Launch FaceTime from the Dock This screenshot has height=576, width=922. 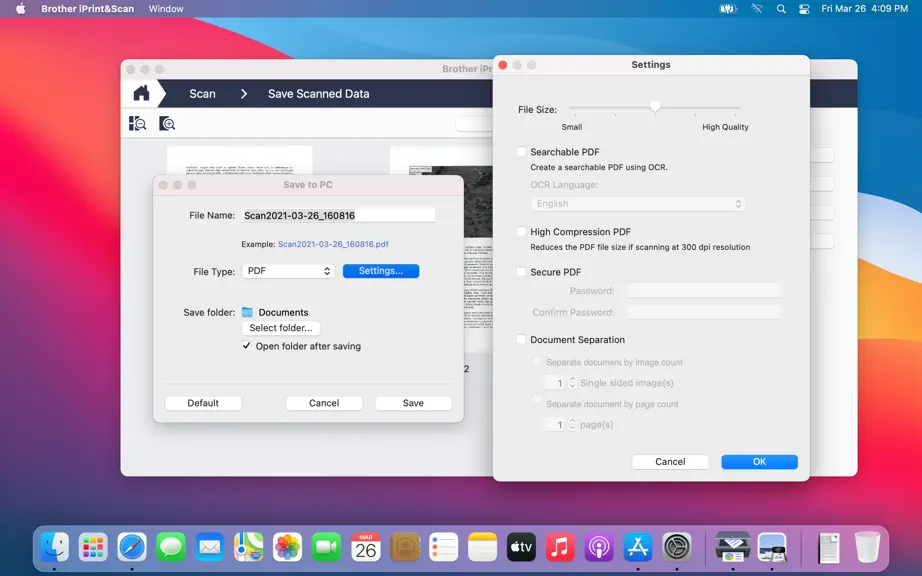(x=326, y=547)
